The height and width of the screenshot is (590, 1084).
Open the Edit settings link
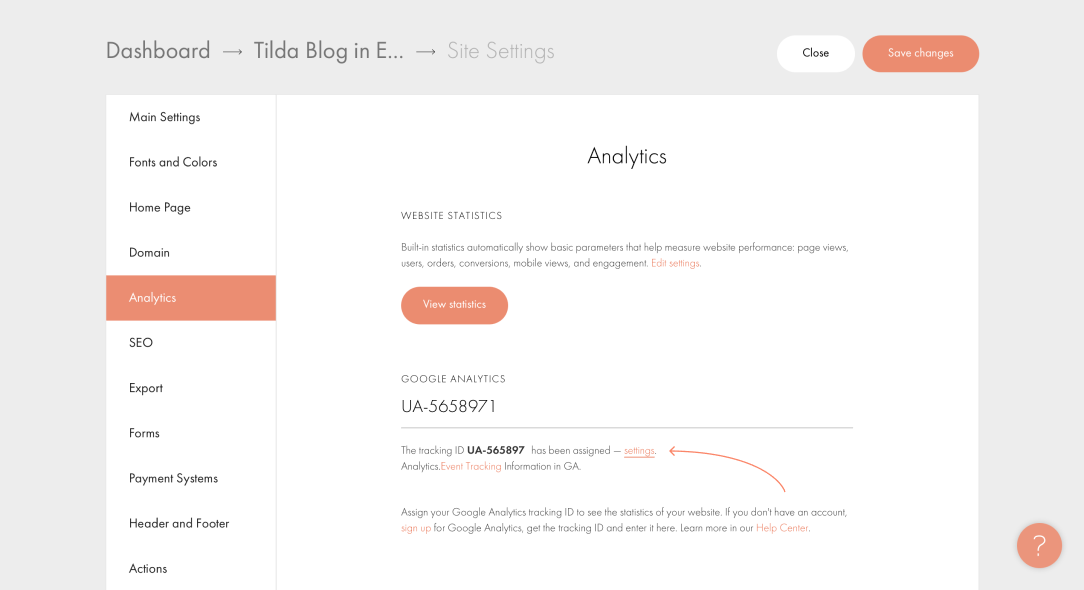point(675,264)
